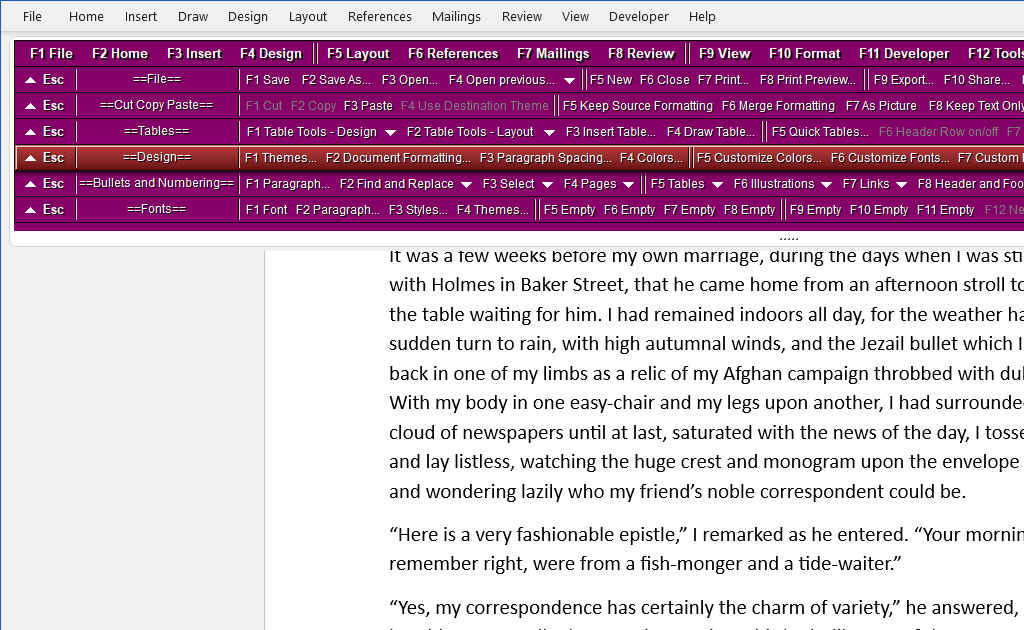Viewport: 1024px width, 630px height.
Task: Click F5 Keep Source Formatting
Action: (637, 106)
